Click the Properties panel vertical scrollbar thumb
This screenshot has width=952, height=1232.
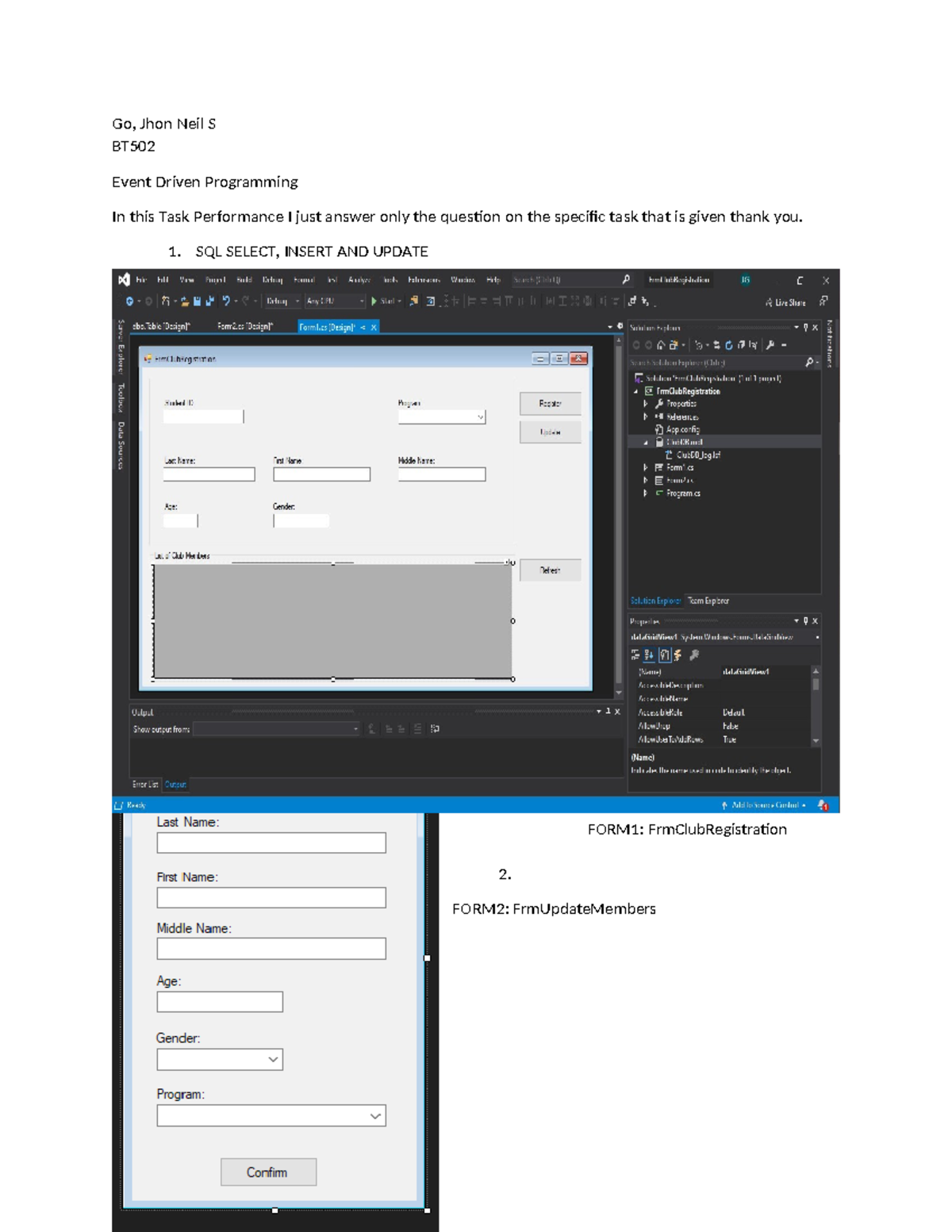(x=816, y=685)
